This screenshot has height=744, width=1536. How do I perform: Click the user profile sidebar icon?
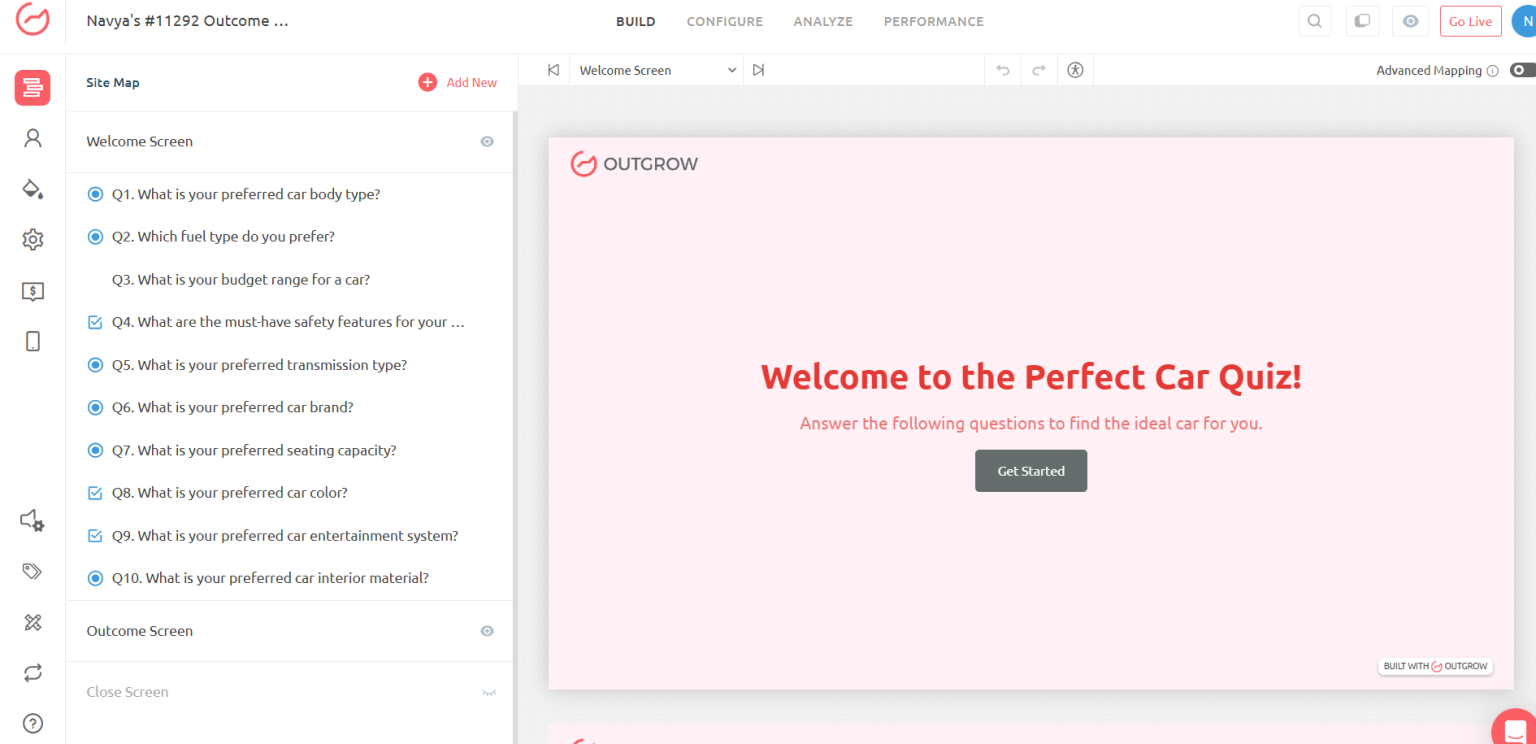(33, 138)
